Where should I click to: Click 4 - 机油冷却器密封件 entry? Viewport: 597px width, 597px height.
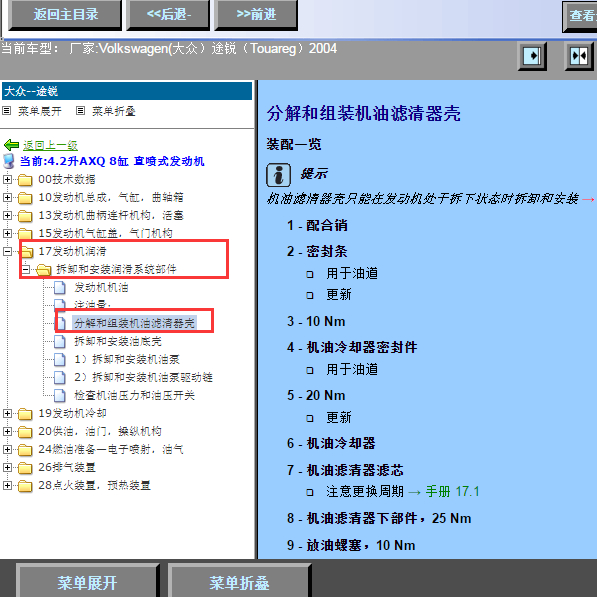(352, 347)
